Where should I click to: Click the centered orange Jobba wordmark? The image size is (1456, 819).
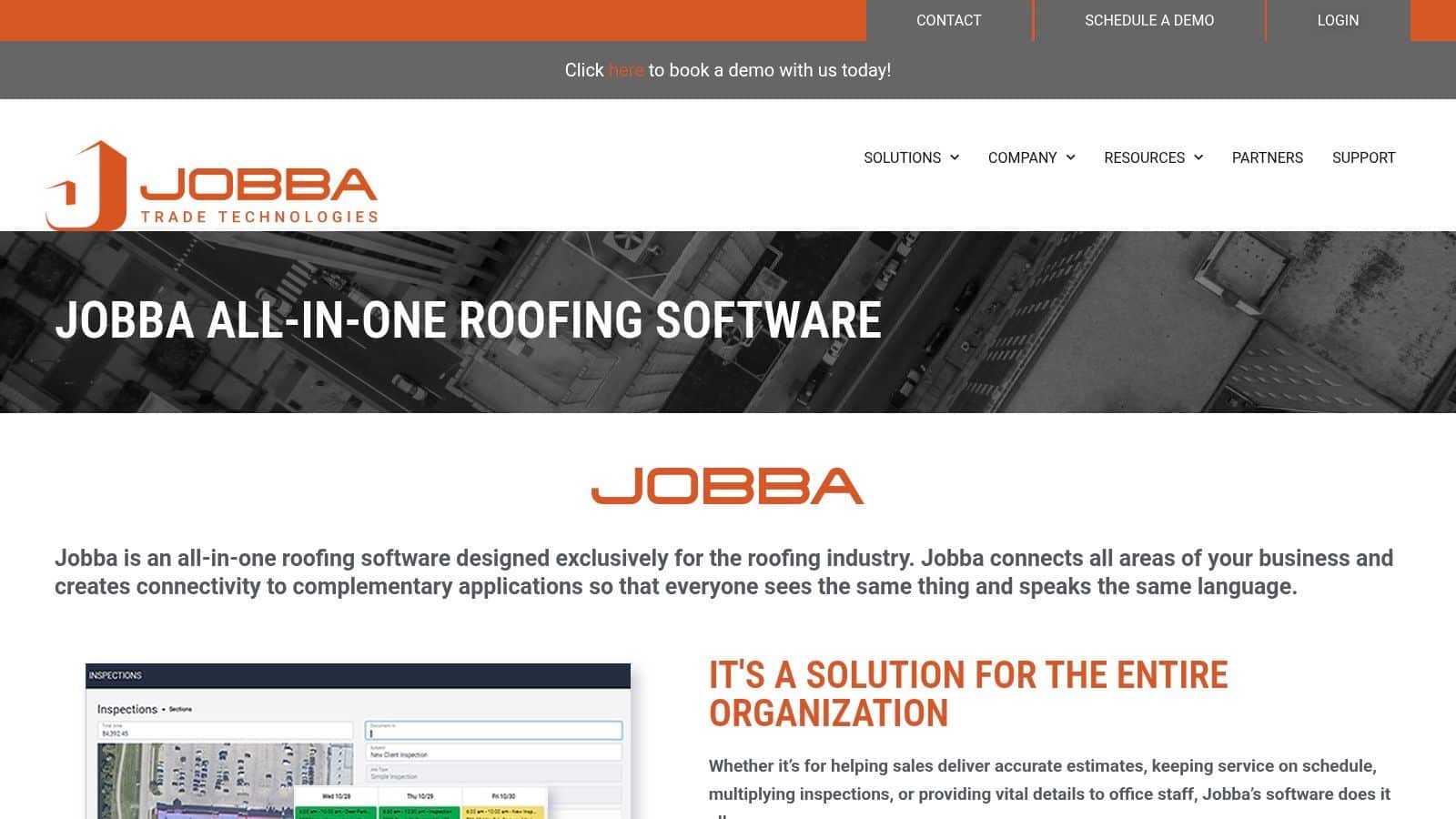pos(727,486)
